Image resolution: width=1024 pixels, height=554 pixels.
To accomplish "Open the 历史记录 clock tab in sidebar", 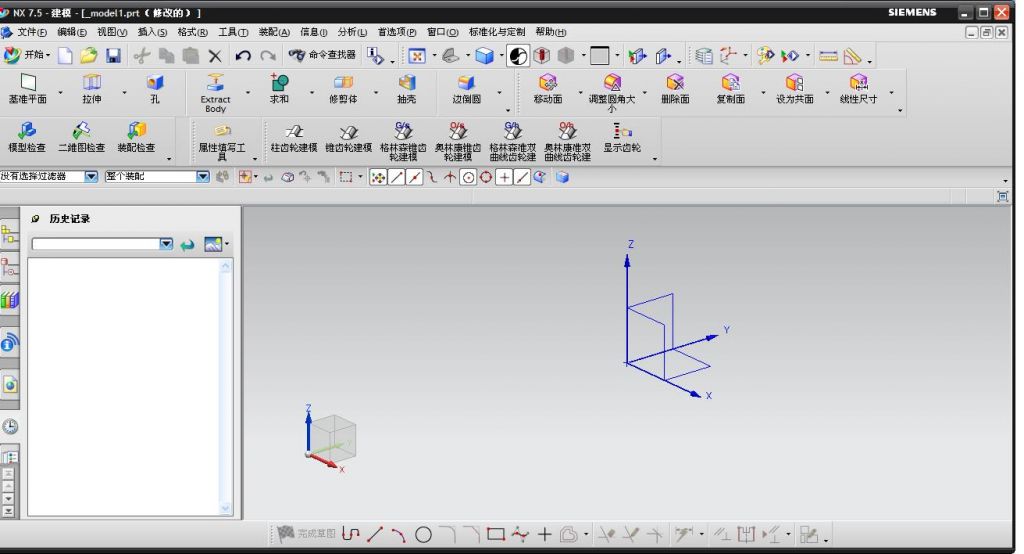I will (x=10, y=426).
